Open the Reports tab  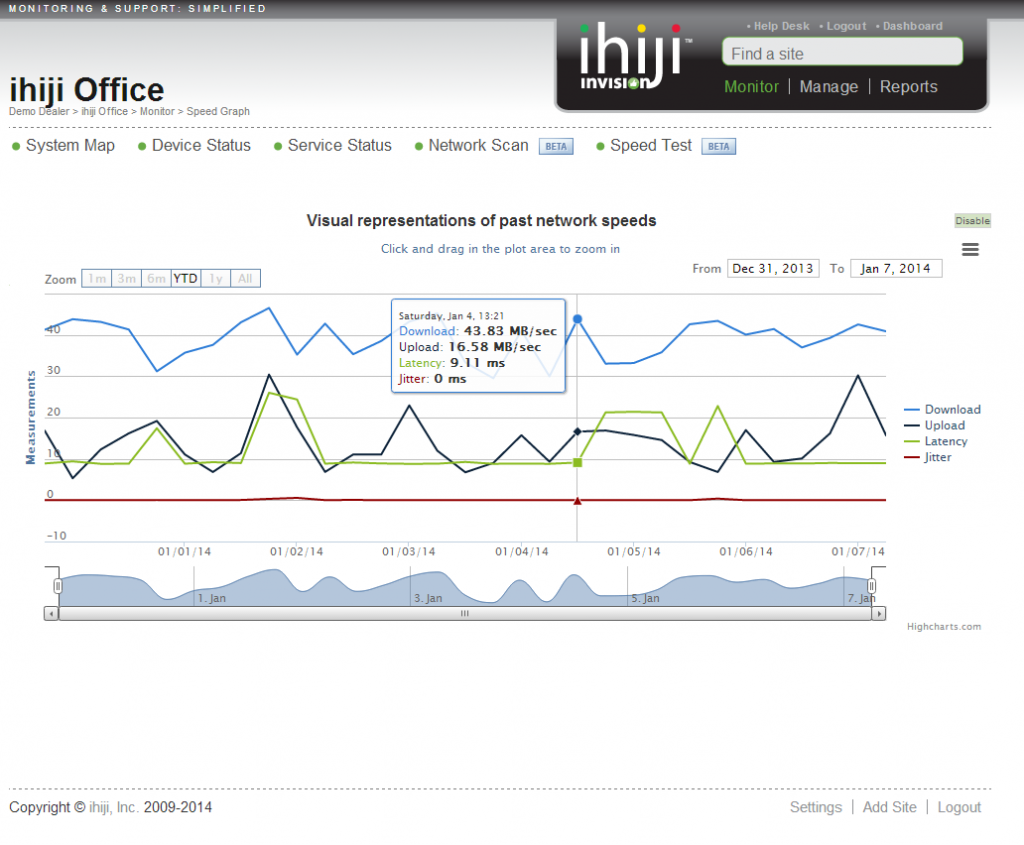click(908, 87)
